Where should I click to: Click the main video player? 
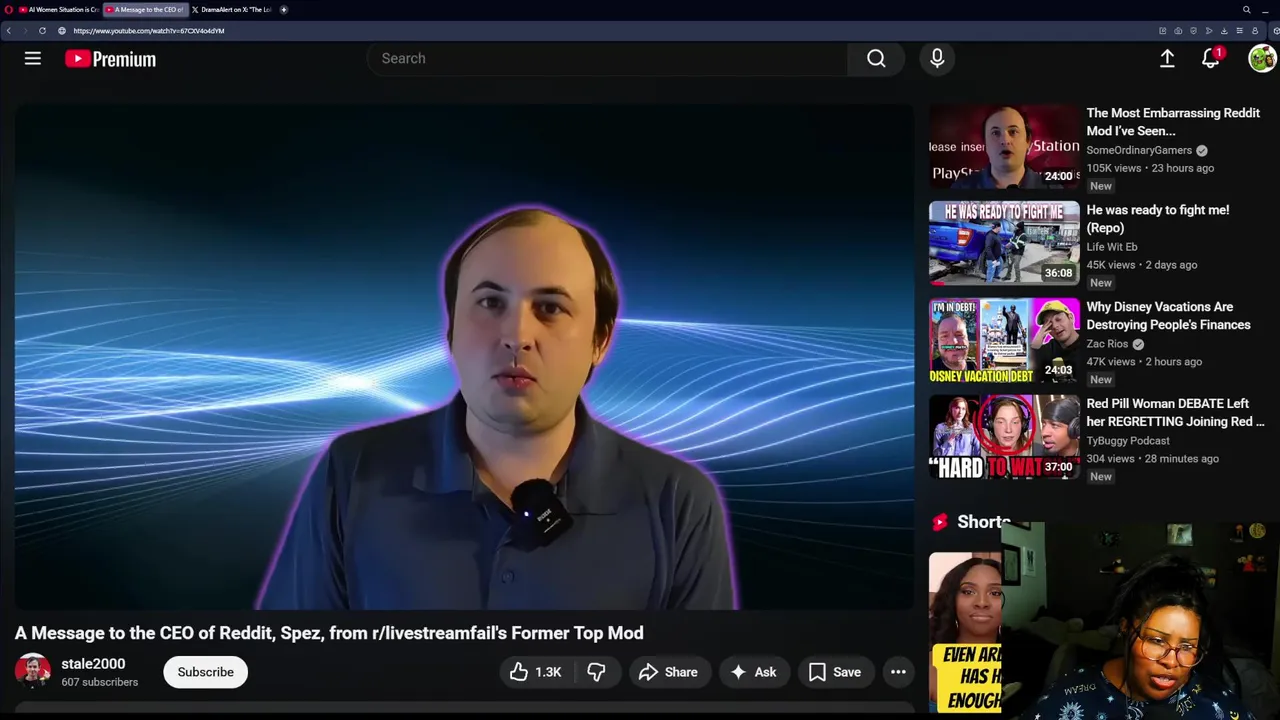pos(464,357)
